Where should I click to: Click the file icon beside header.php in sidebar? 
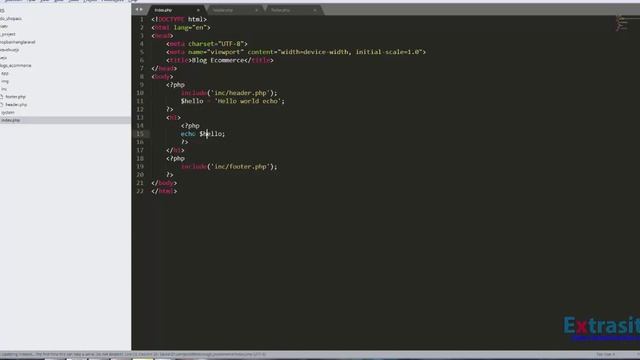pos(2,104)
